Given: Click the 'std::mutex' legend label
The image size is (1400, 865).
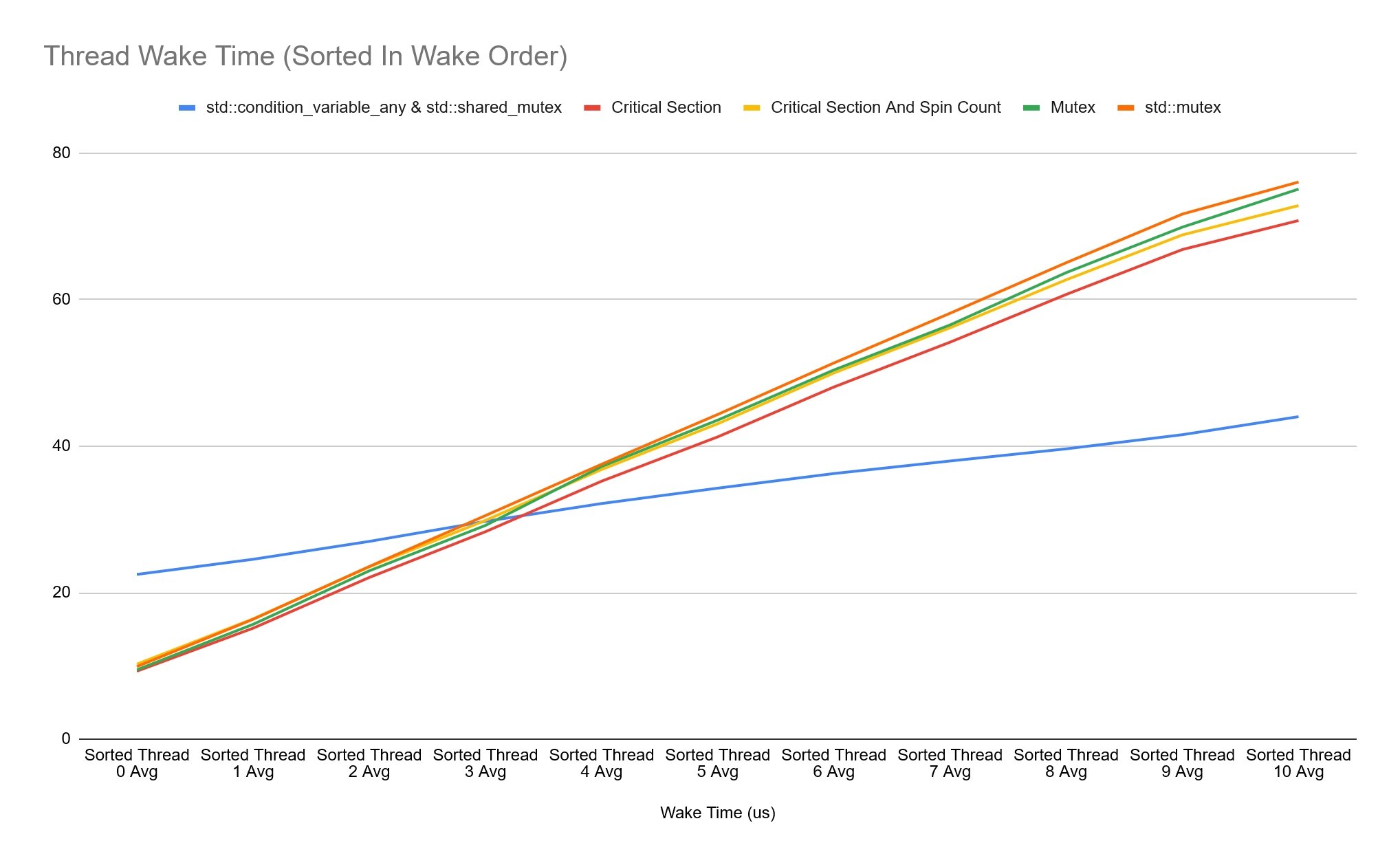Looking at the screenshot, I should click(1183, 108).
